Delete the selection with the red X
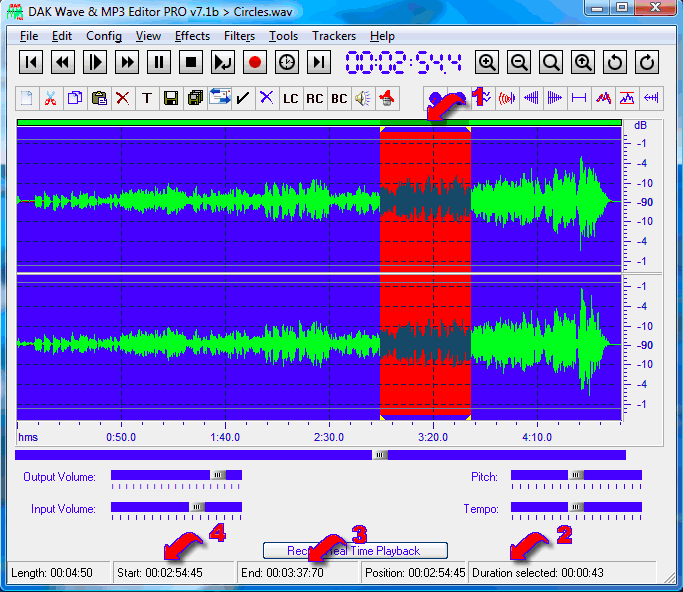 (x=123, y=98)
